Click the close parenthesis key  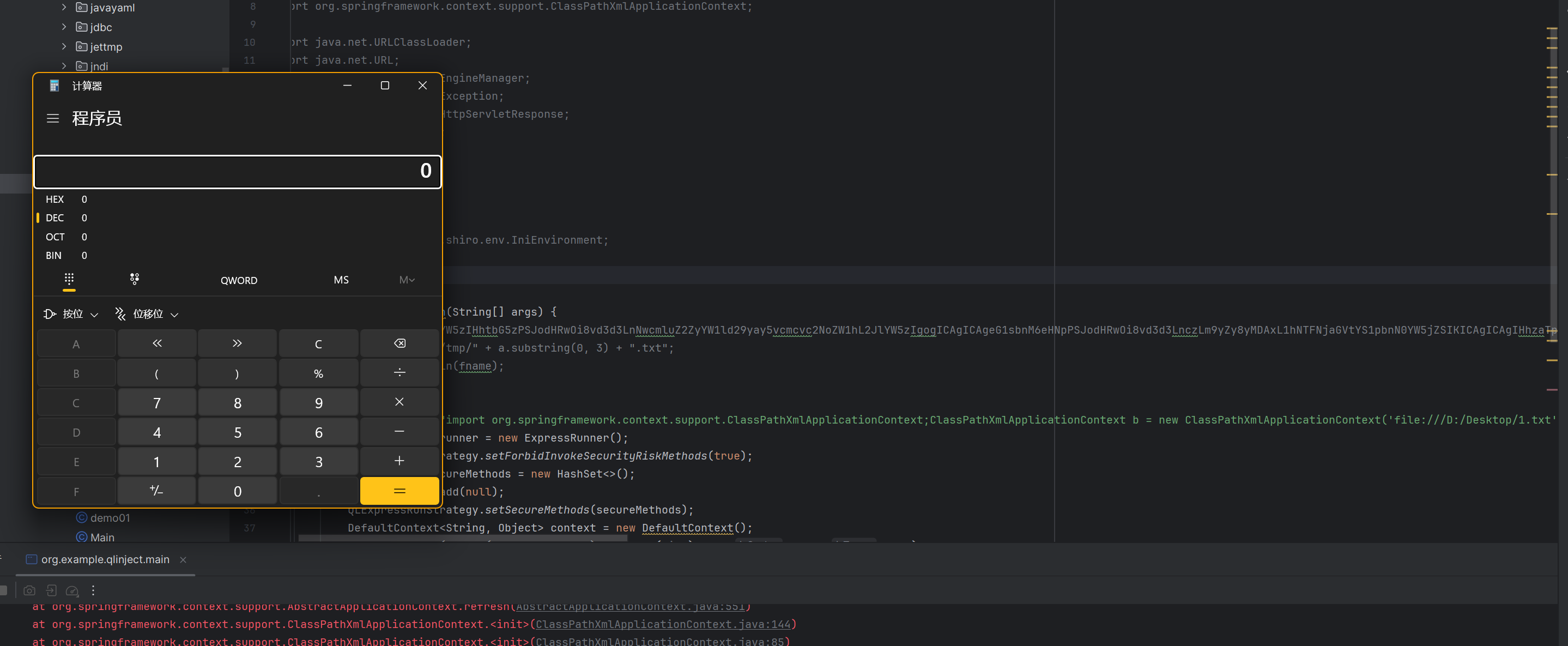pos(238,373)
